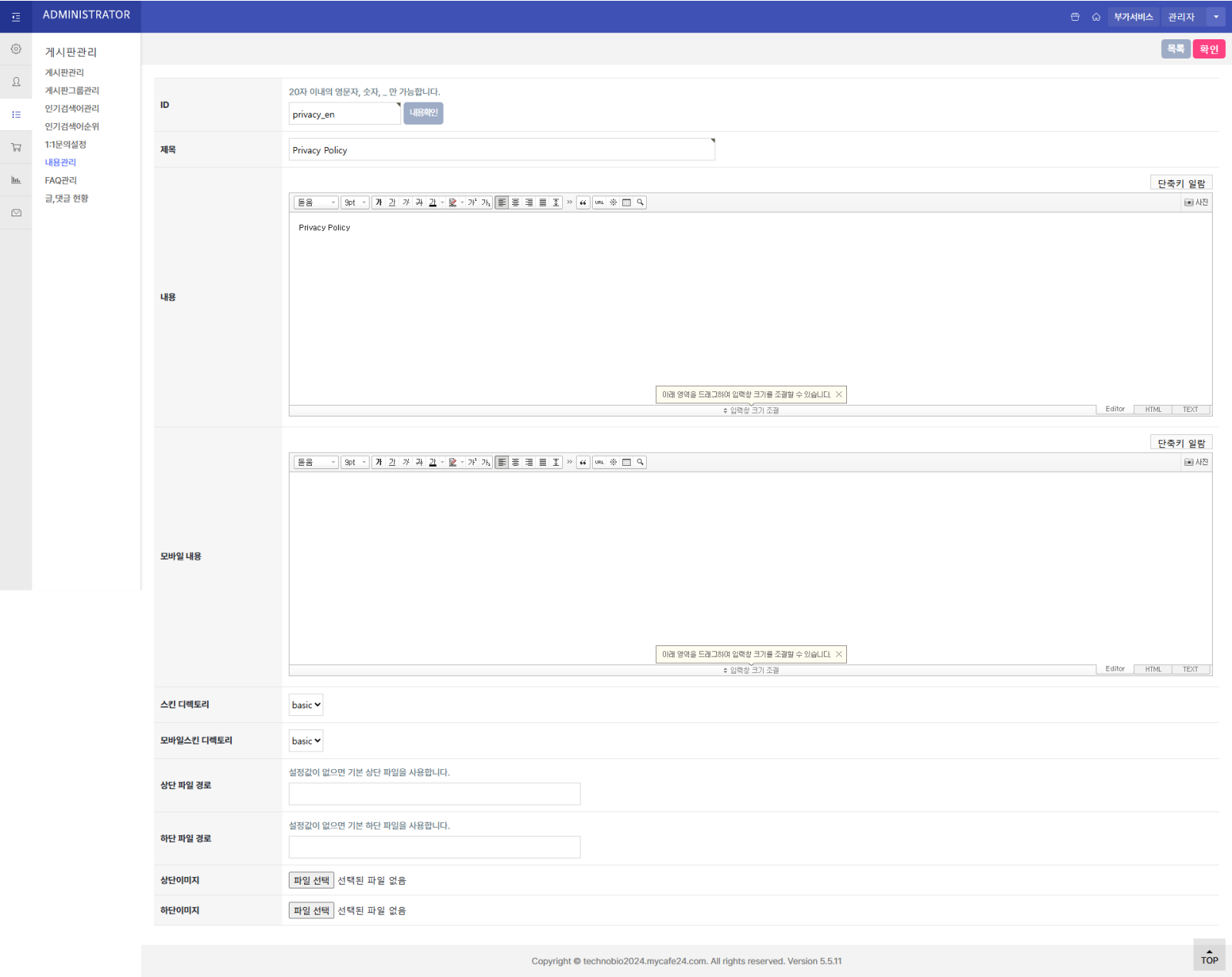This screenshot has width=1232, height=977.
Task: Justify text in the 내용 editor
Action: click(x=542, y=202)
